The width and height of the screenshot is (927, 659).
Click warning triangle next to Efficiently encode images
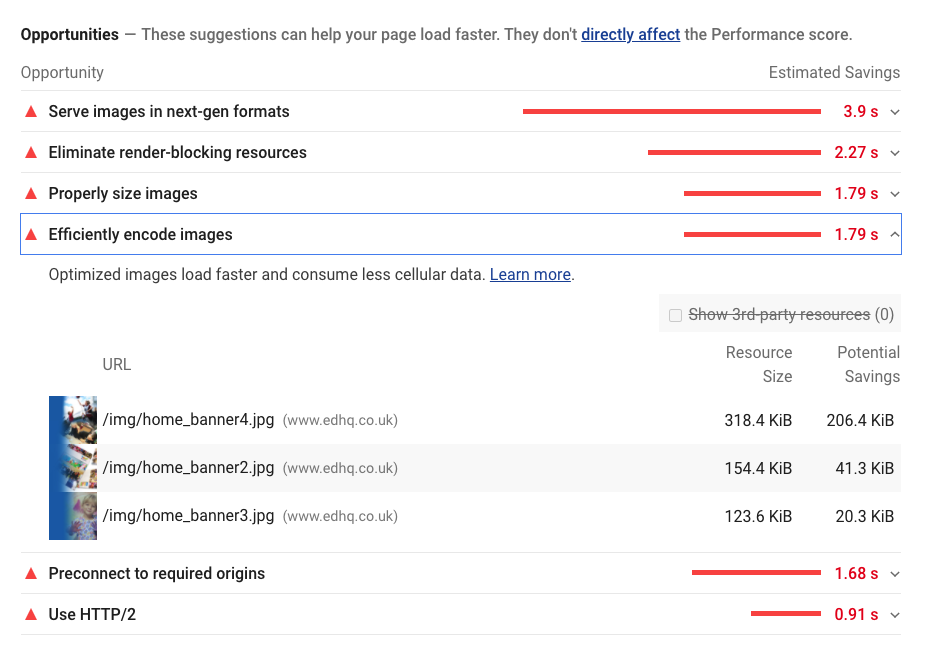click(31, 234)
